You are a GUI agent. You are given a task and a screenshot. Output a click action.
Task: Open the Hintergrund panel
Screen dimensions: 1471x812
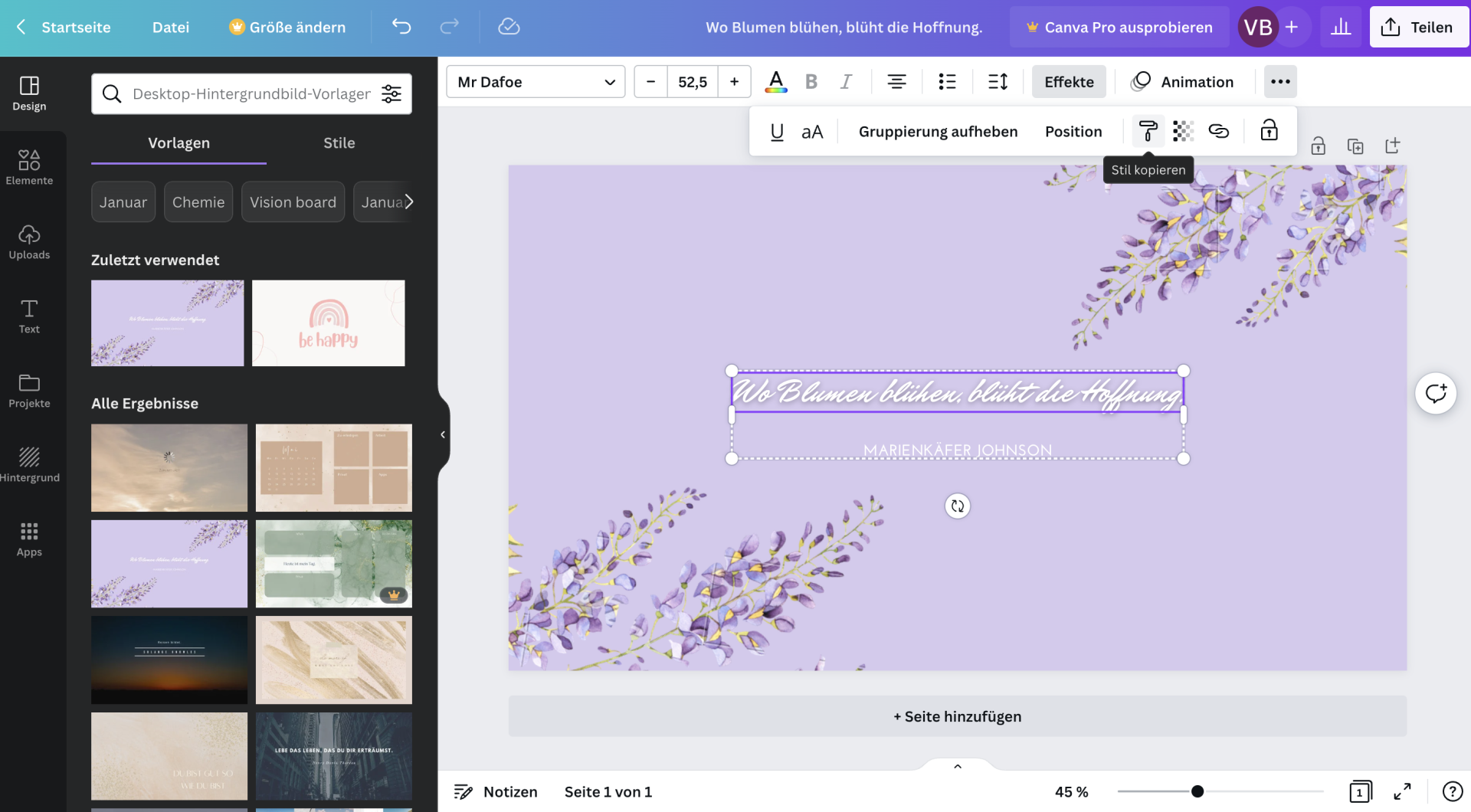pyautogui.click(x=29, y=463)
